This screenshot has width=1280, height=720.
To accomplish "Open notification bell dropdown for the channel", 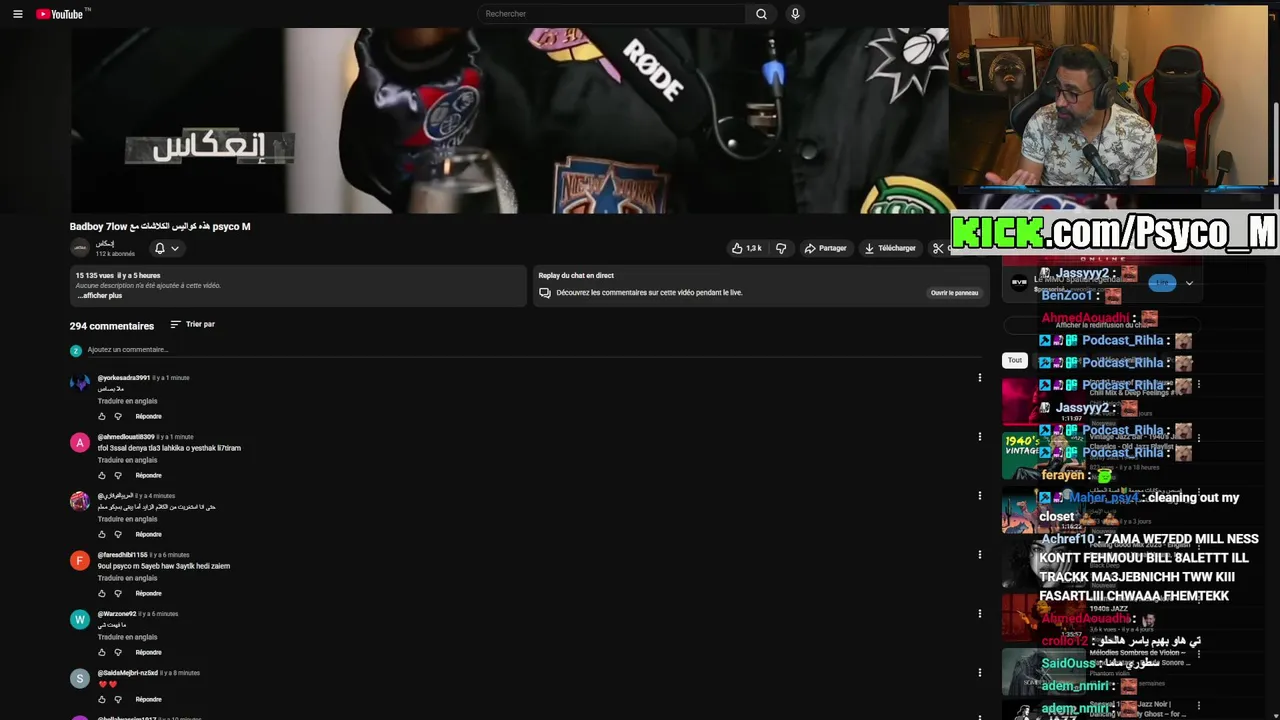I will (166, 248).
